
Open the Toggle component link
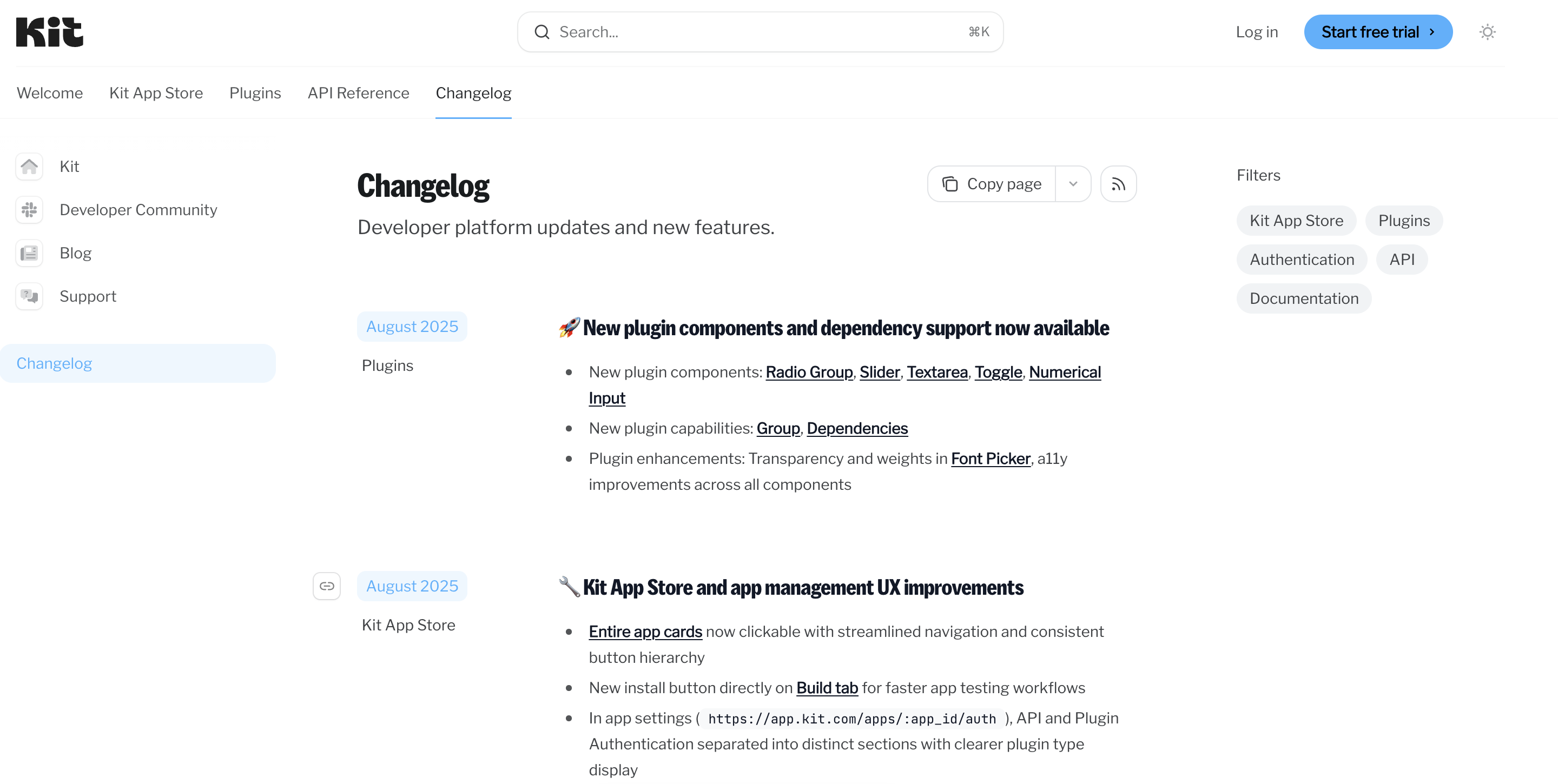point(998,372)
